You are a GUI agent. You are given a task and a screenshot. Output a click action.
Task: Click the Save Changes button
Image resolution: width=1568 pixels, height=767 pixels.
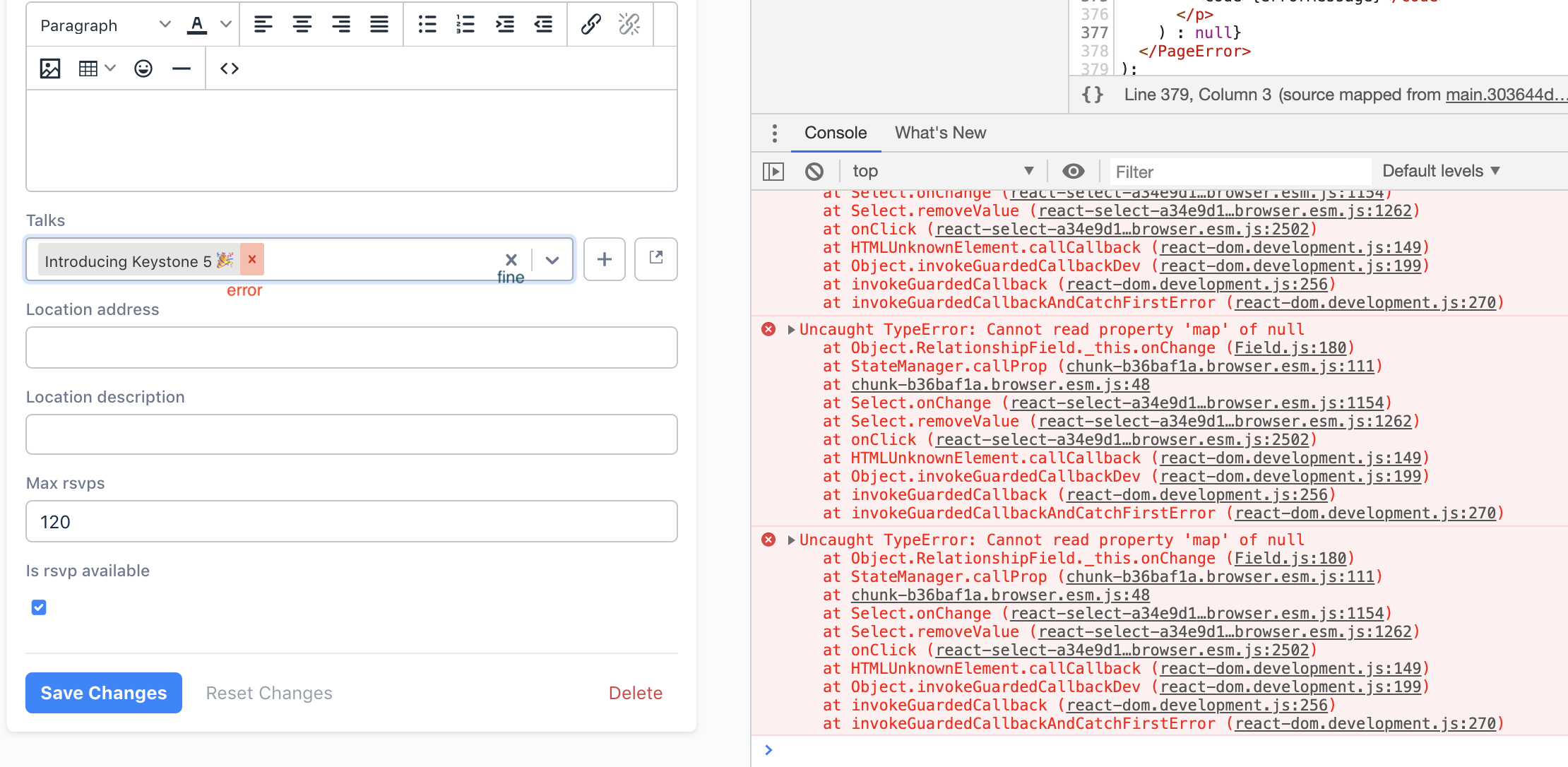pos(103,693)
